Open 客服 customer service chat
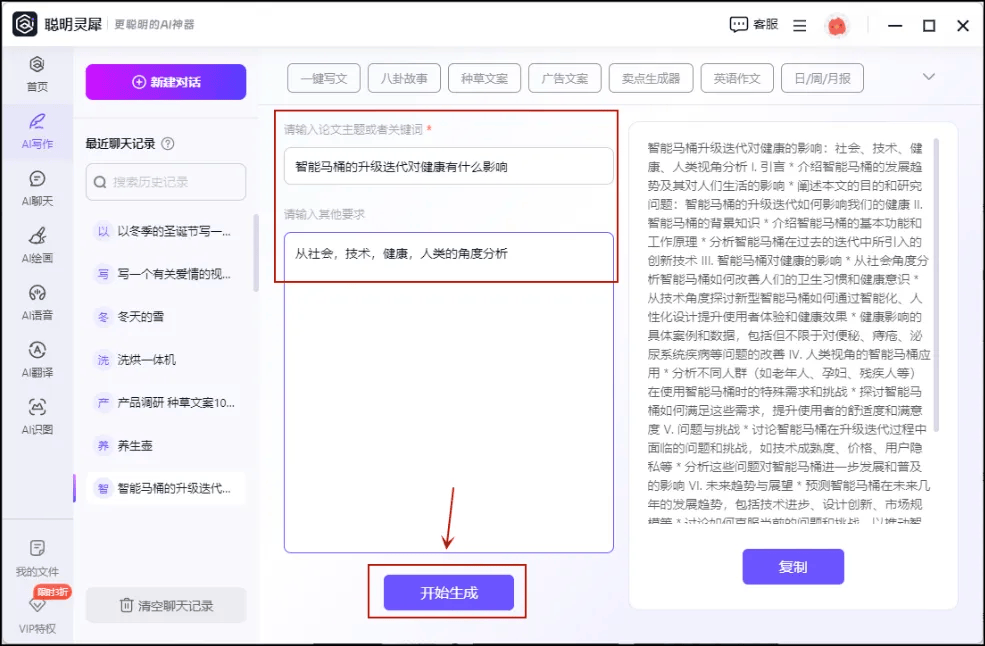985x646 pixels. [x=753, y=25]
